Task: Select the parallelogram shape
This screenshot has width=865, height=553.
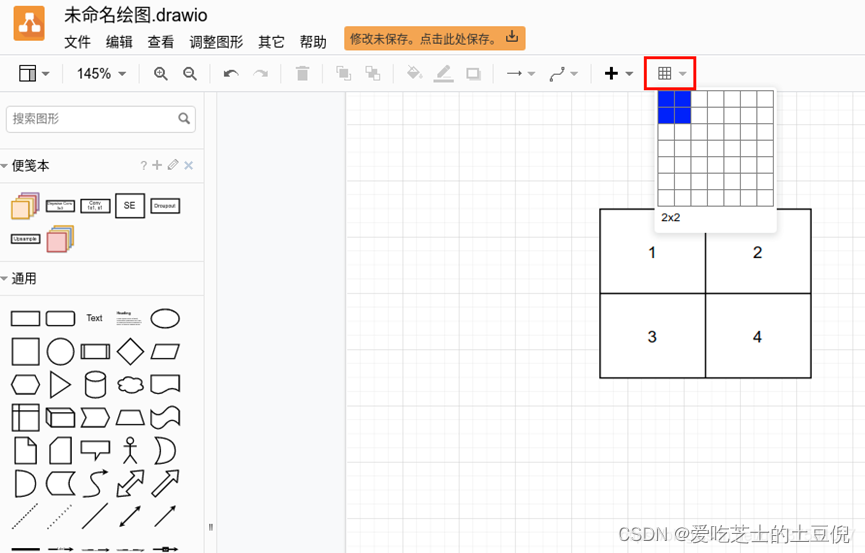Action: coord(165,352)
